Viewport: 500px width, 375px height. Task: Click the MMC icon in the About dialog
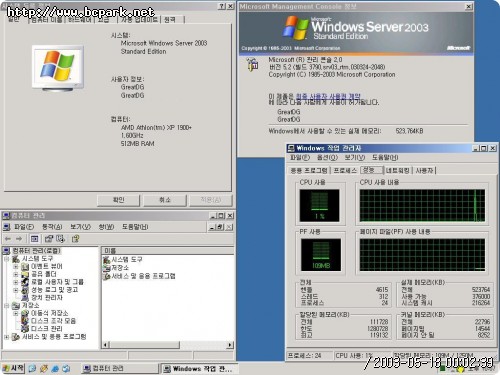click(252, 64)
